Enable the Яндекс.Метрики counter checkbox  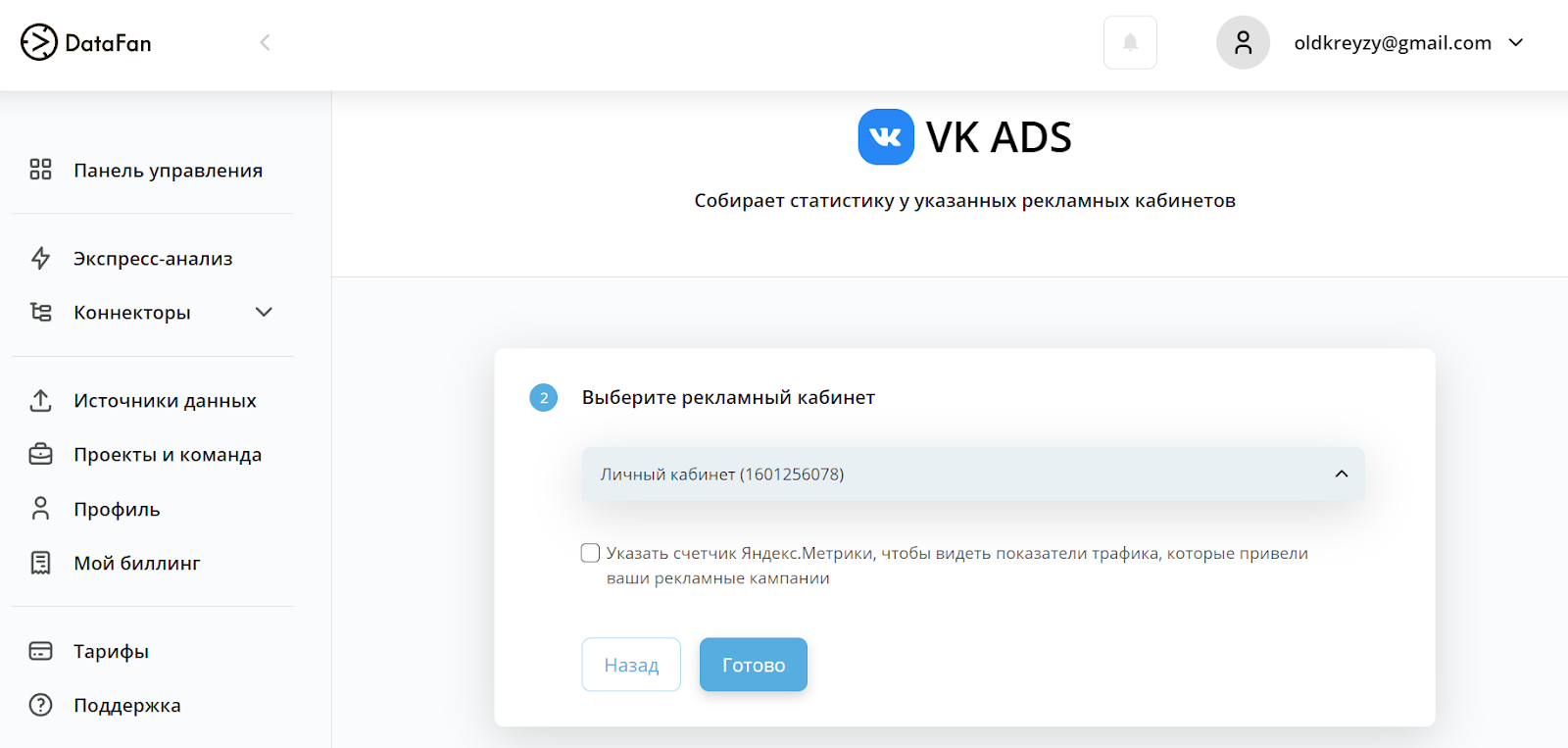click(x=590, y=553)
